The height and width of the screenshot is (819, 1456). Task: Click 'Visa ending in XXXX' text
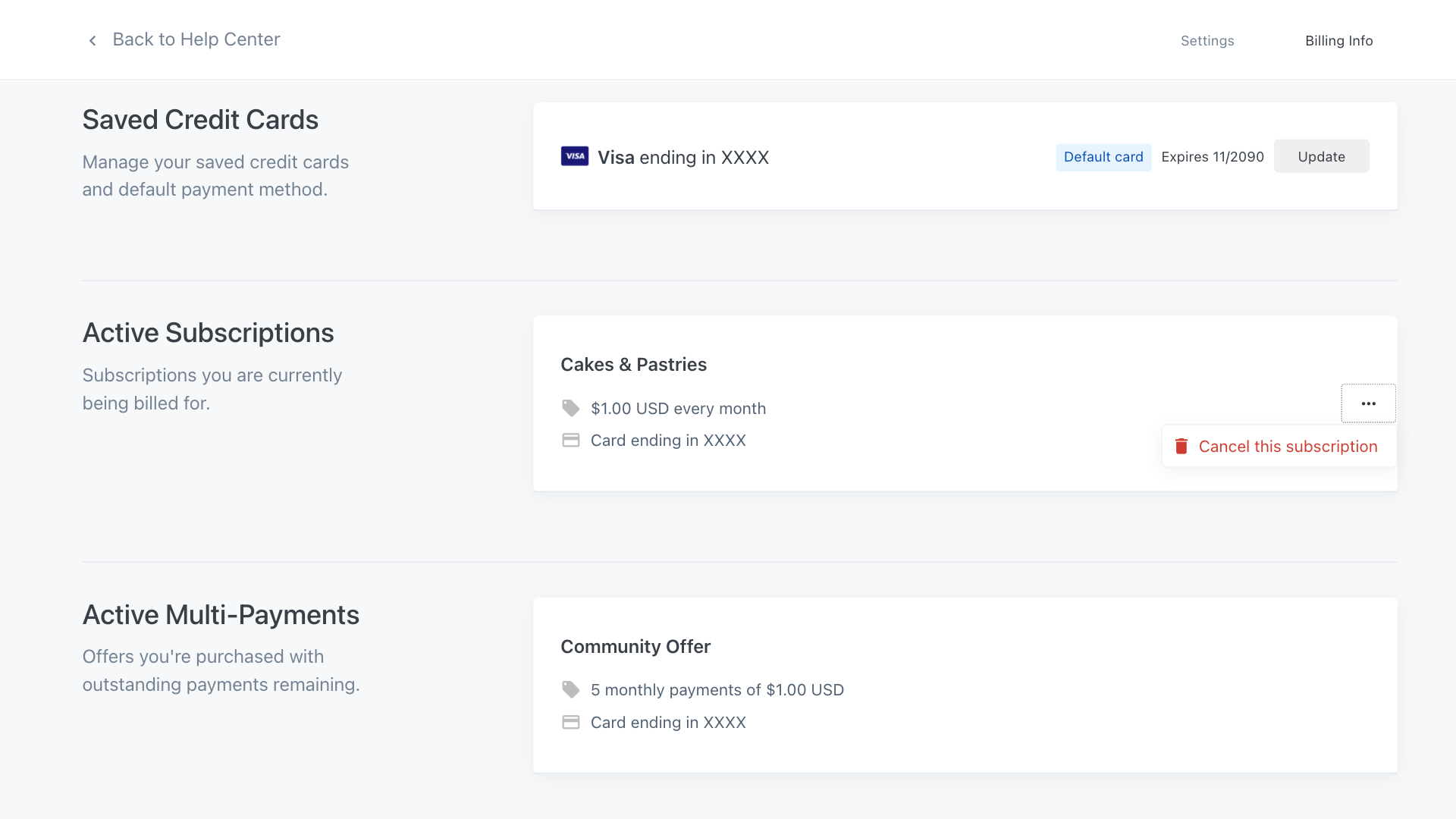[x=683, y=158]
